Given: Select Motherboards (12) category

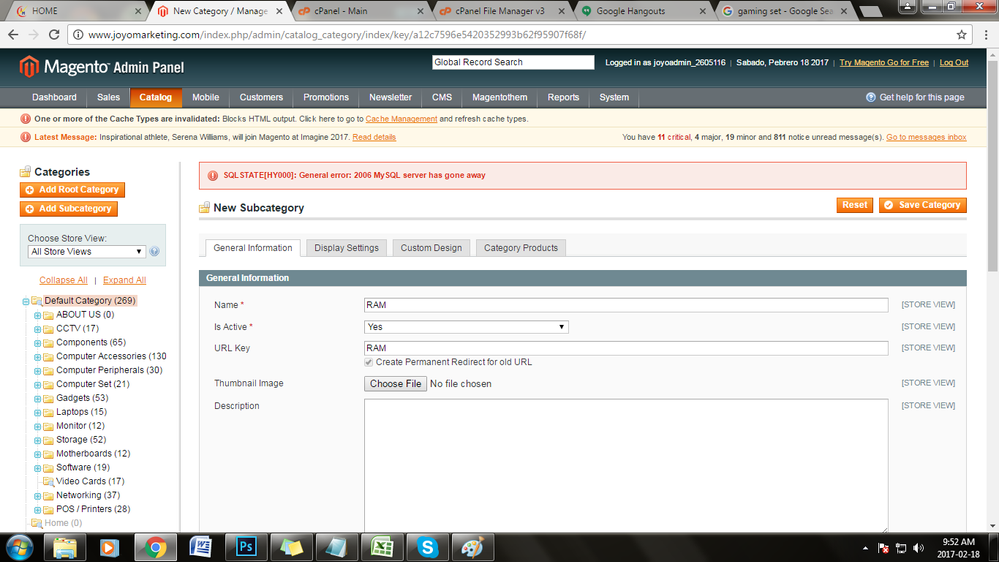Looking at the screenshot, I should (93, 454).
